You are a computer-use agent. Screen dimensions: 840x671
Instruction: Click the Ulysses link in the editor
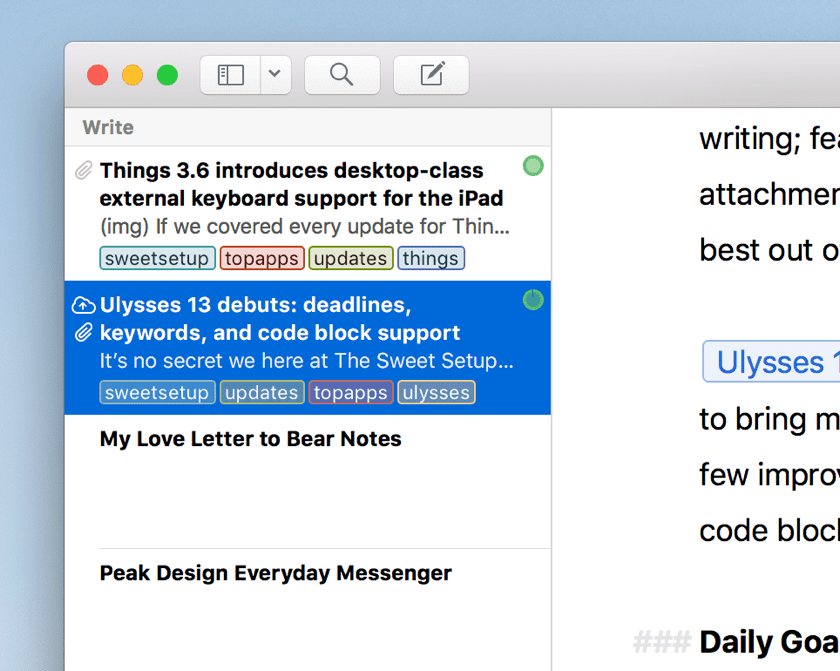pyautogui.click(x=771, y=361)
